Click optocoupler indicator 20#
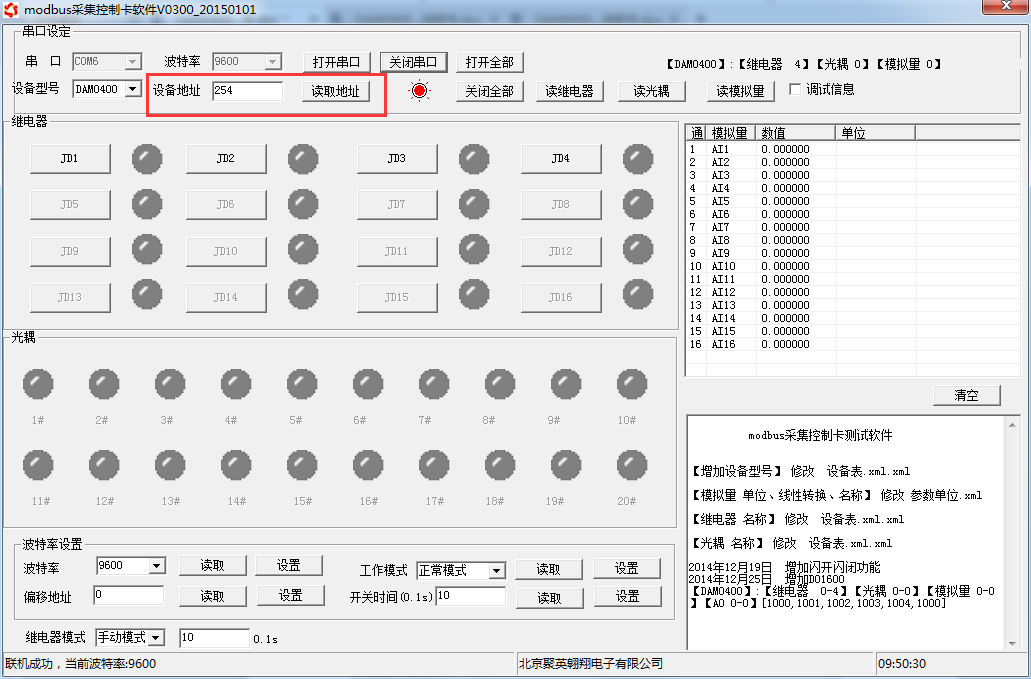This screenshot has height=679, width=1031. pyautogui.click(x=631, y=465)
